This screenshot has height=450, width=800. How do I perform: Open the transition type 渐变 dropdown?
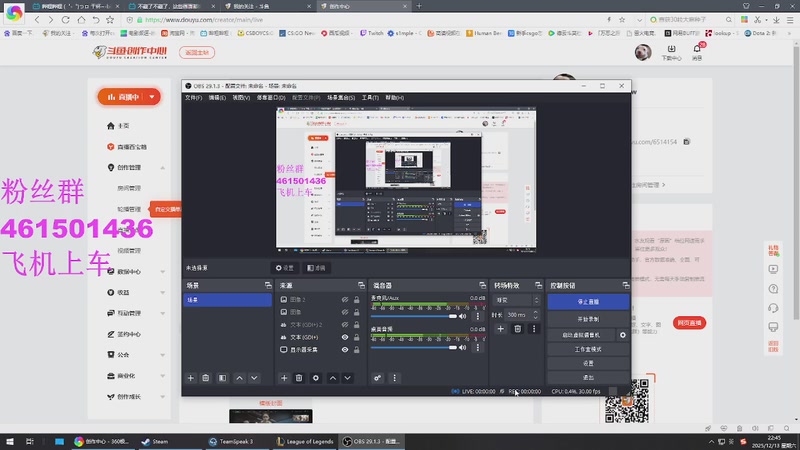516,300
